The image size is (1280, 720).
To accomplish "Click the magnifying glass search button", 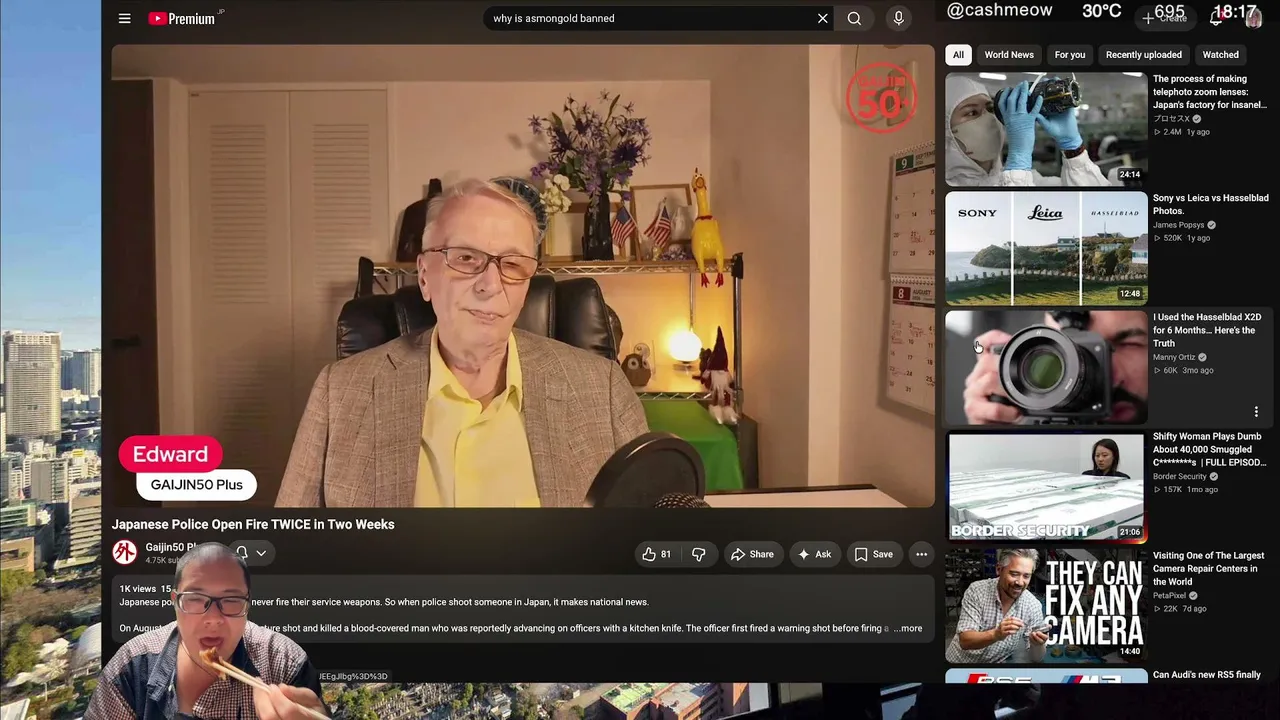I will (x=854, y=18).
